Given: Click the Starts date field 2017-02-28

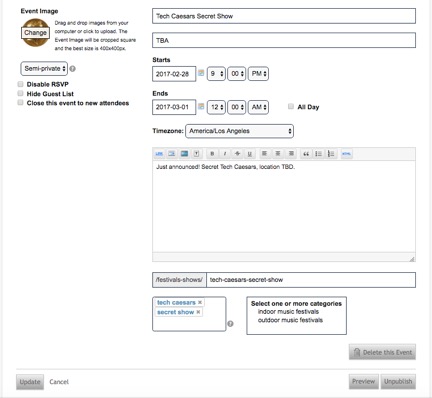Looking at the screenshot, I should 174,74.
